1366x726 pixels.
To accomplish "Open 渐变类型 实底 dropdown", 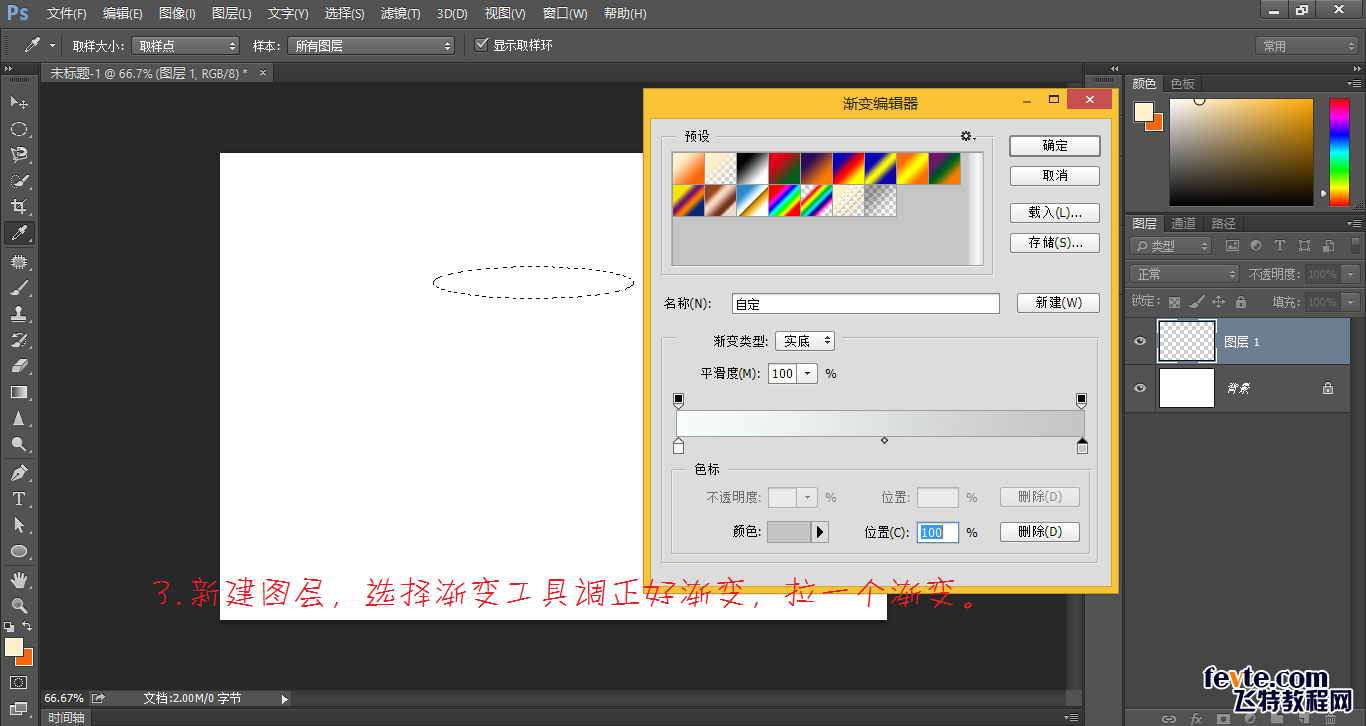I will pyautogui.click(x=805, y=341).
